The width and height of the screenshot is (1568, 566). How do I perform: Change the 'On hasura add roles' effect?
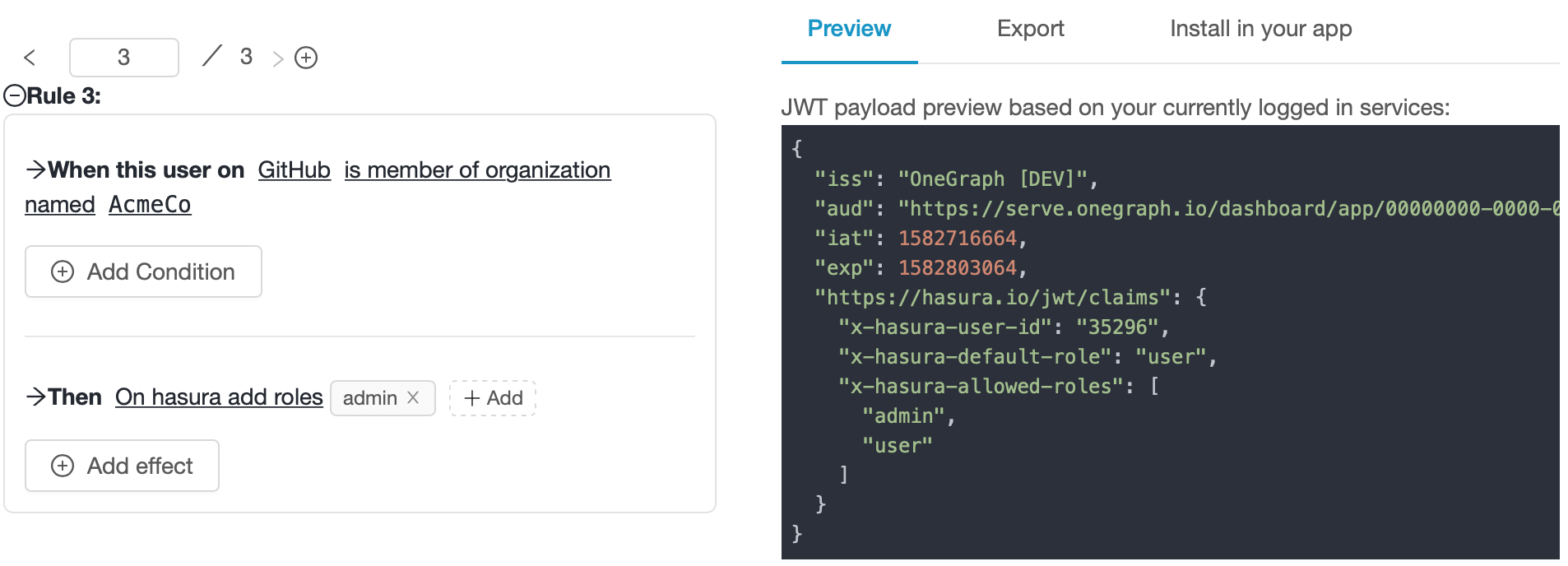219,397
